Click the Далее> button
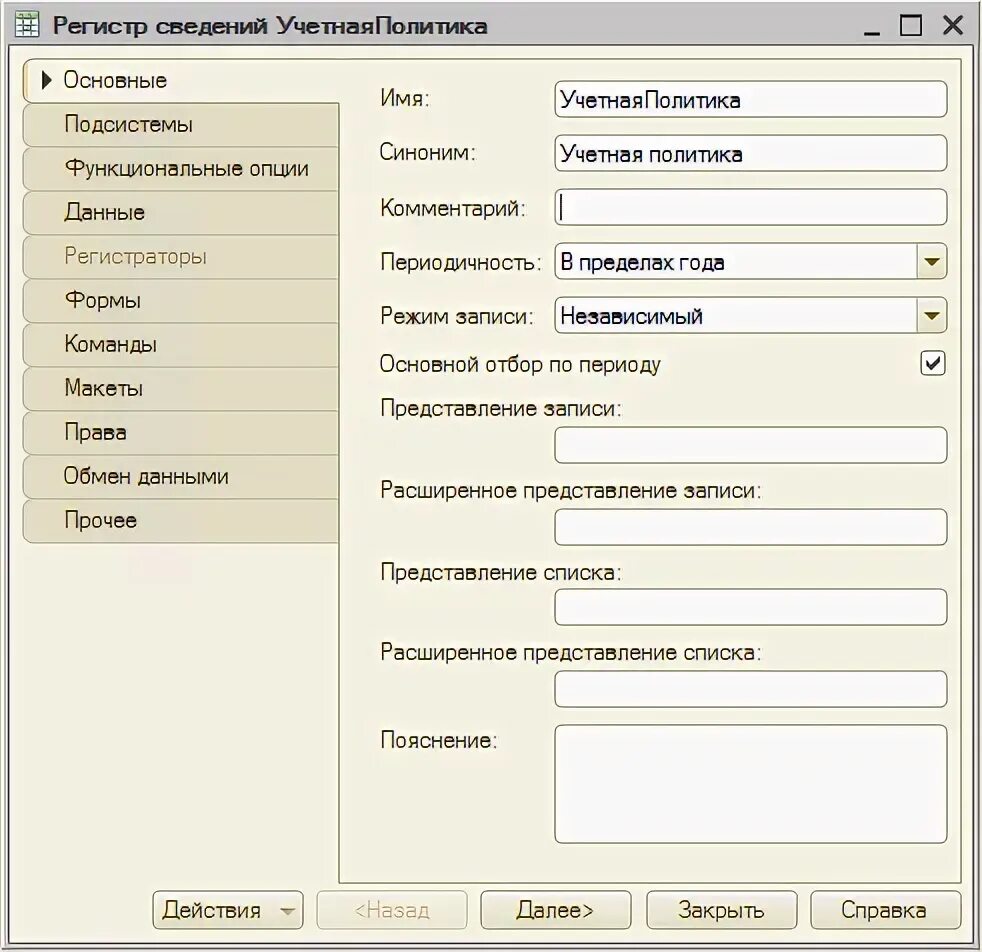The height and width of the screenshot is (952, 982). tap(556, 909)
